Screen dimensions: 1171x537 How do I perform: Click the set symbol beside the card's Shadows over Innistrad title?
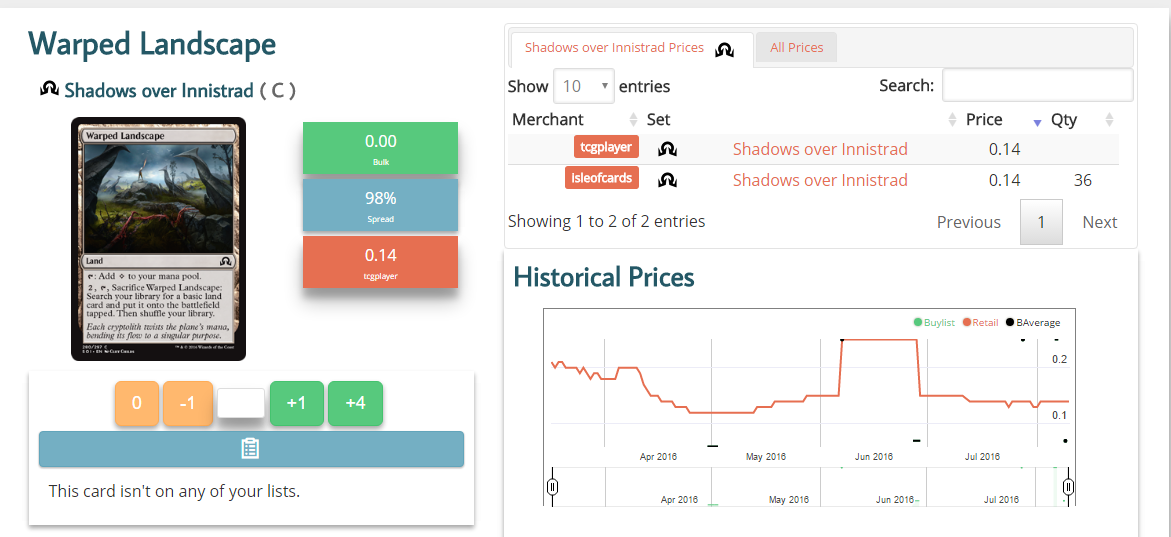point(49,90)
